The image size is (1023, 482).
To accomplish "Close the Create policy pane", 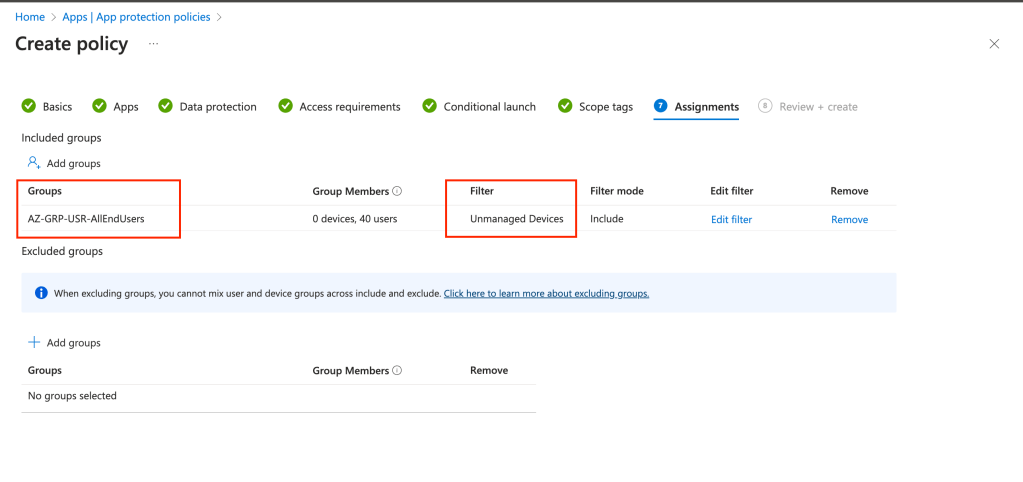I will click(993, 44).
